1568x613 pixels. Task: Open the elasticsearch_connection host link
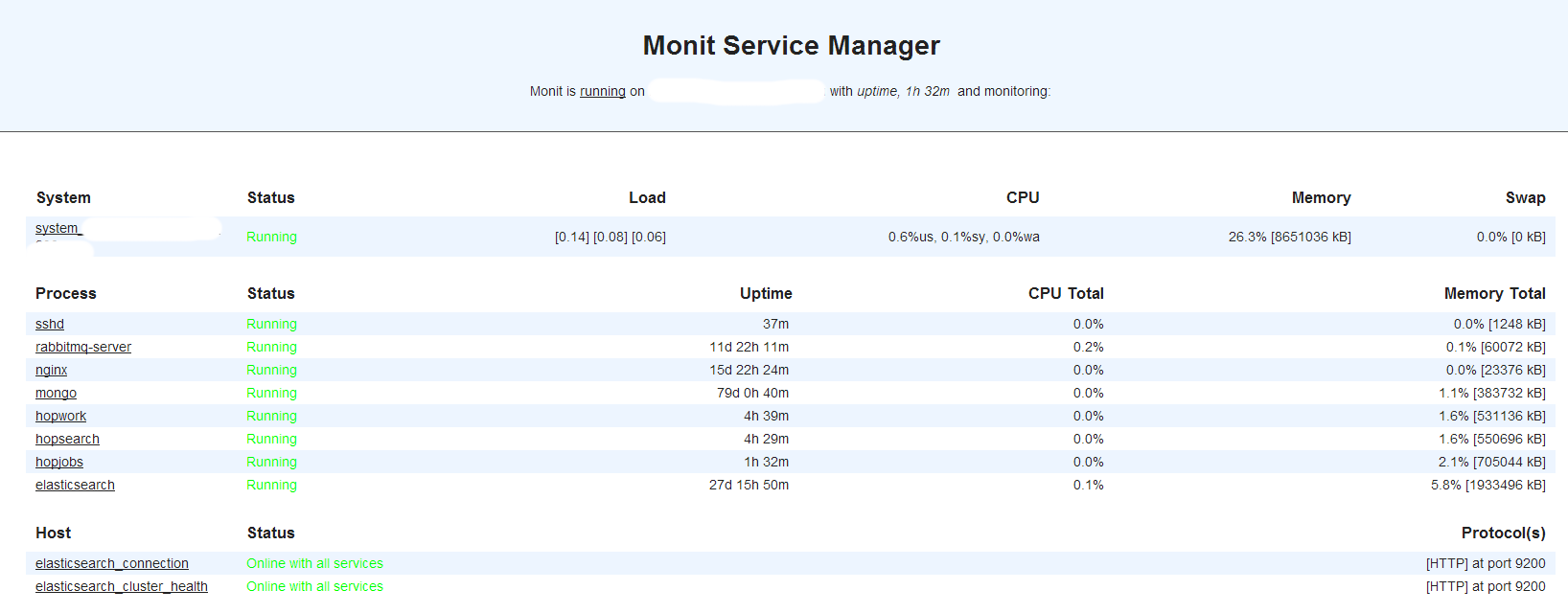click(112, 564)
